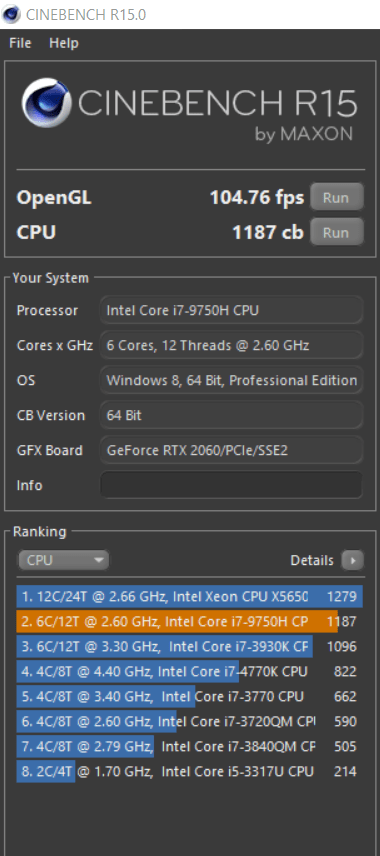The width and height of the screenshot is (380, 856).
Task: Expand the CPU ranking type dropdown
Action: 63,560
